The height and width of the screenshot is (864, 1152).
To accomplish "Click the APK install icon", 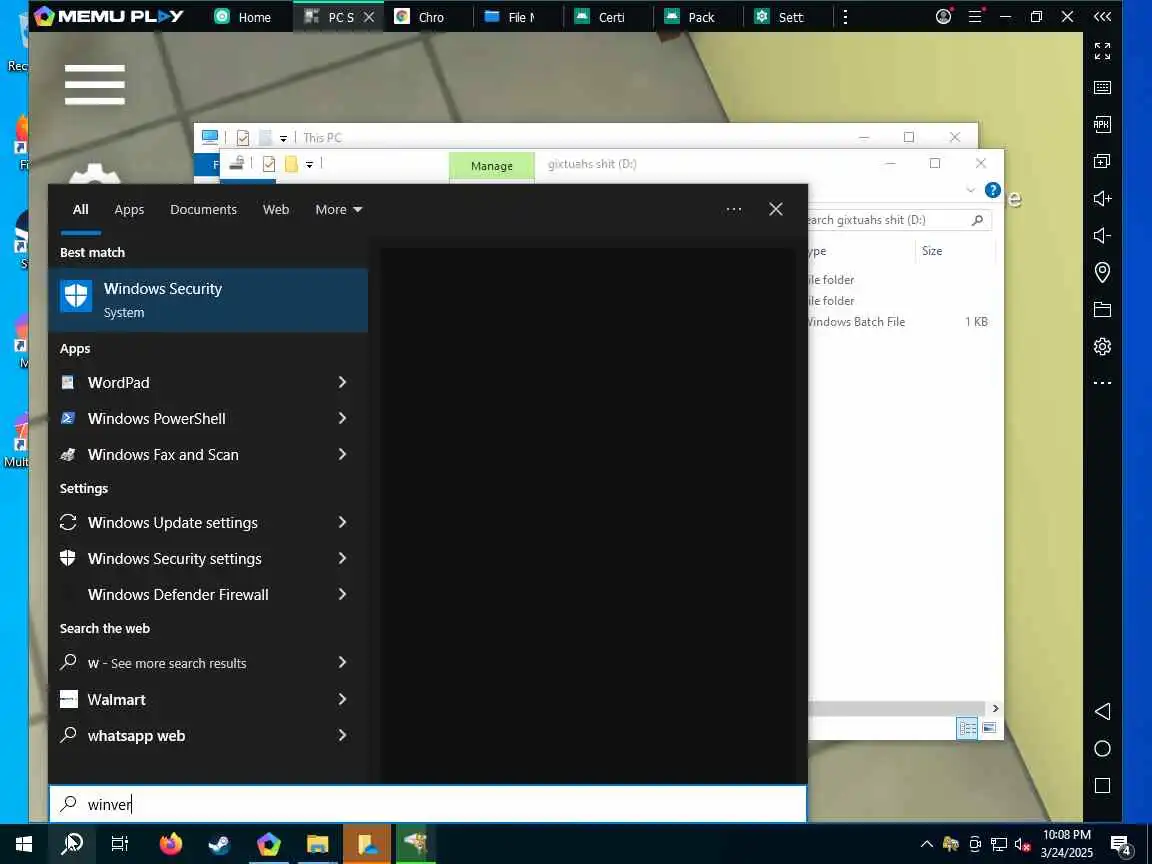I will pos(1102,124).
